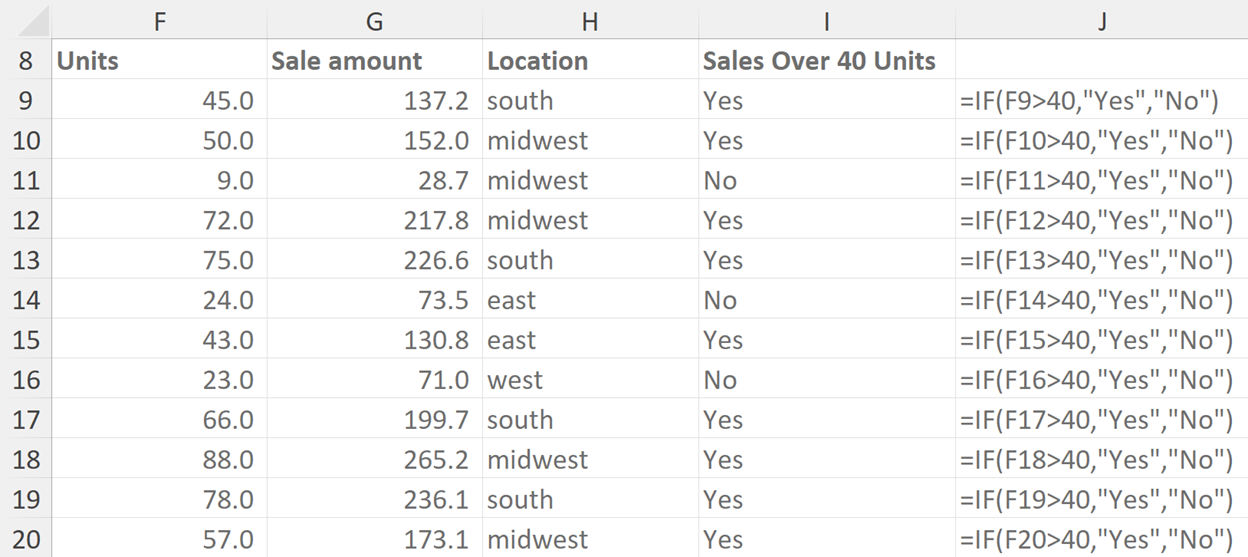Click the Units header cell
This screenshot has height=557, width=1248.
point(159,61)
